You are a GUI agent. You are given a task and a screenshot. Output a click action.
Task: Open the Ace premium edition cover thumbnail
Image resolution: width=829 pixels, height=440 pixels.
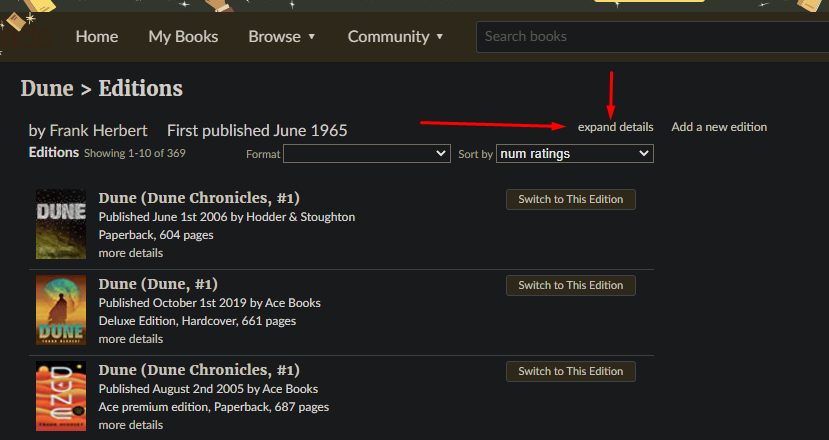coord(61,396)
